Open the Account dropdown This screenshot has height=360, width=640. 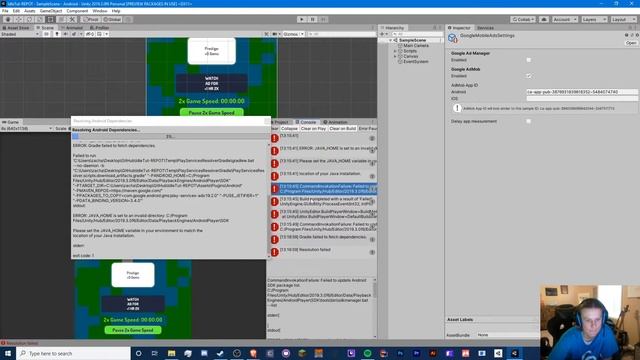[x=564, y=19]
